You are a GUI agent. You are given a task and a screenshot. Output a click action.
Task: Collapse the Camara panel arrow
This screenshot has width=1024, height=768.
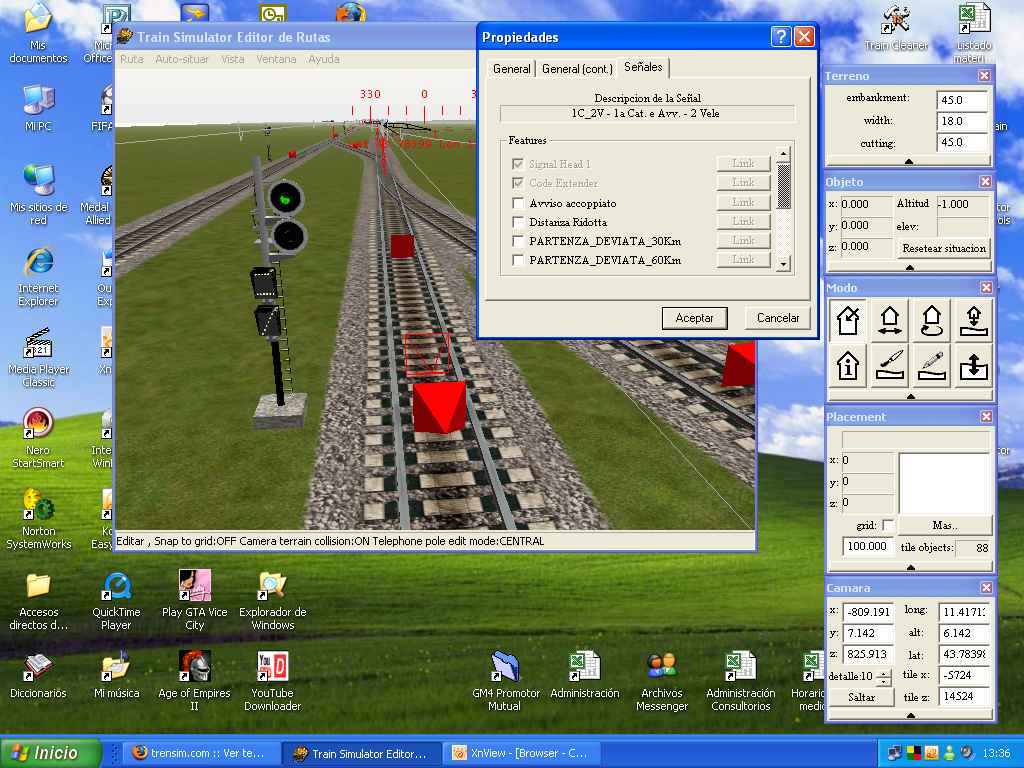coord(909,715)
